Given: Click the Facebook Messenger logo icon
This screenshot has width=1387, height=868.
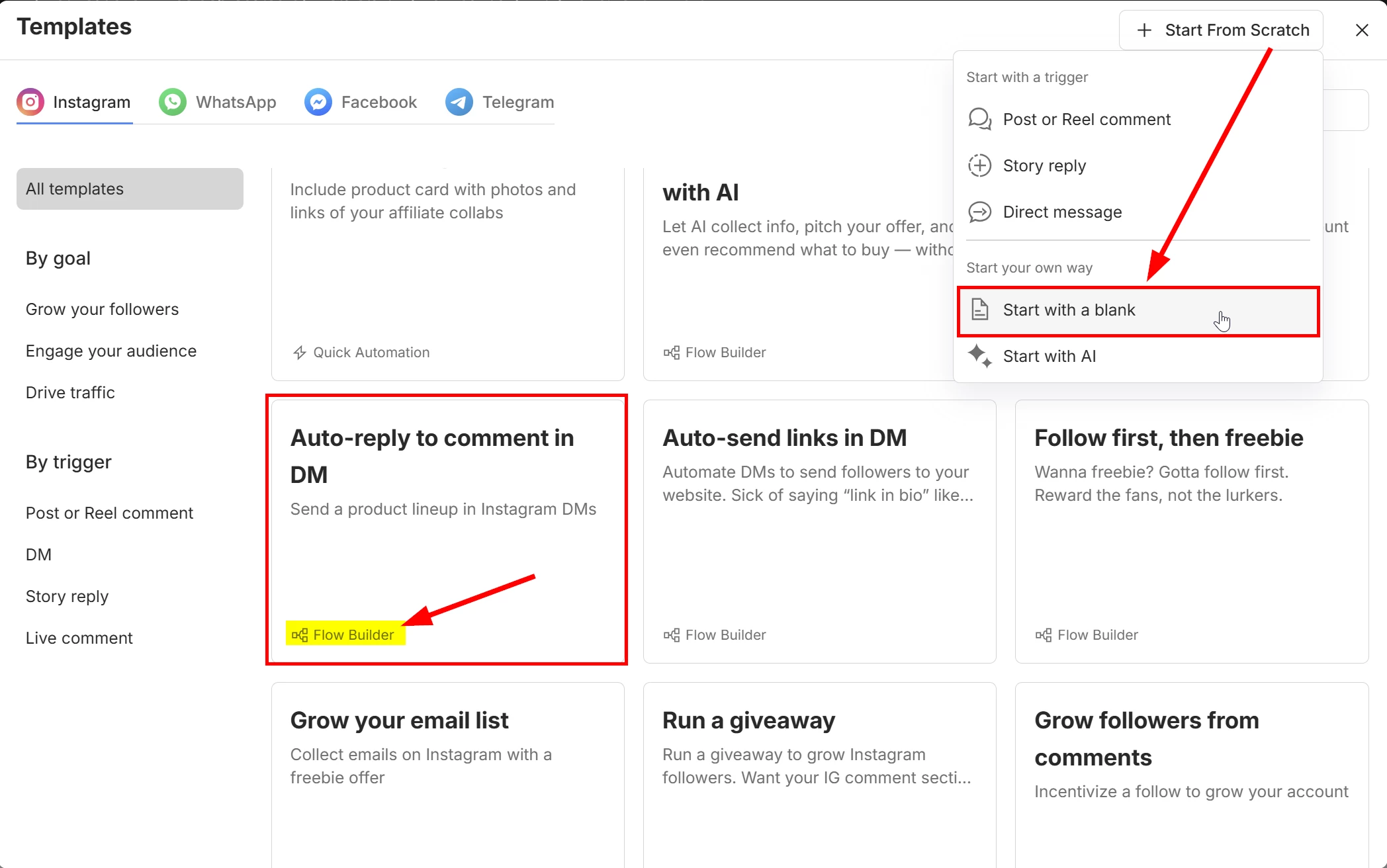Looking at the screenshot, I should (x=318, y=102).
